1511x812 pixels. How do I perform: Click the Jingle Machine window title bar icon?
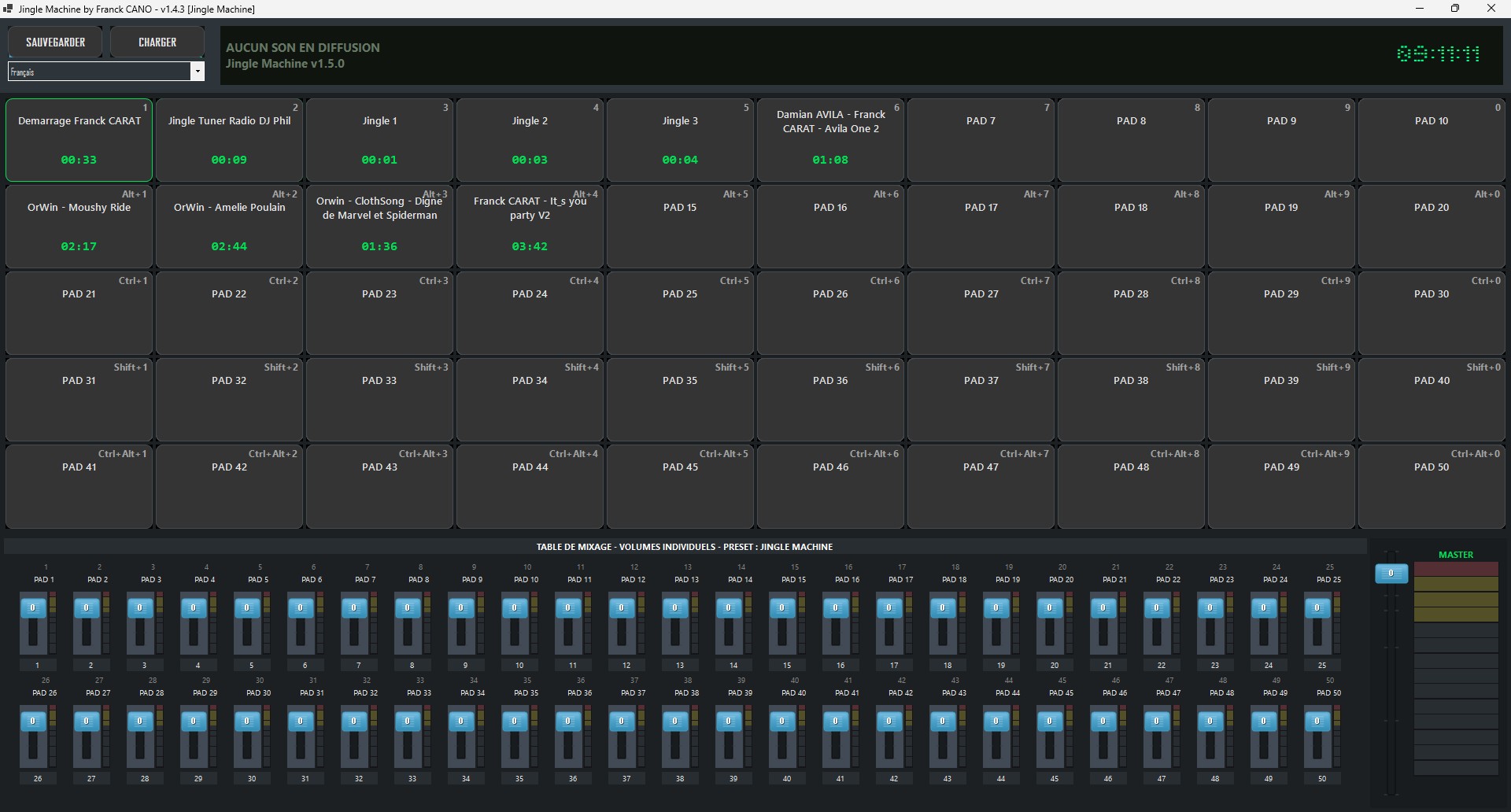click(8, 9)
